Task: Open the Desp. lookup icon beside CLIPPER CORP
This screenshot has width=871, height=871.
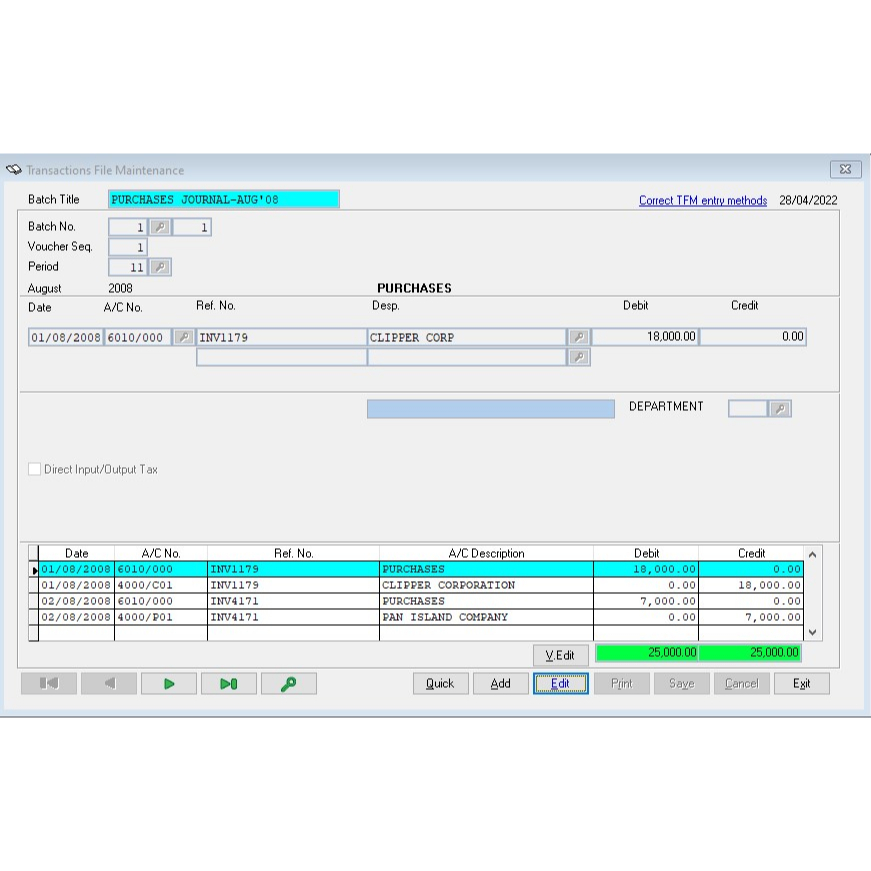Action: pyautogui.click(x=578, y=337)
